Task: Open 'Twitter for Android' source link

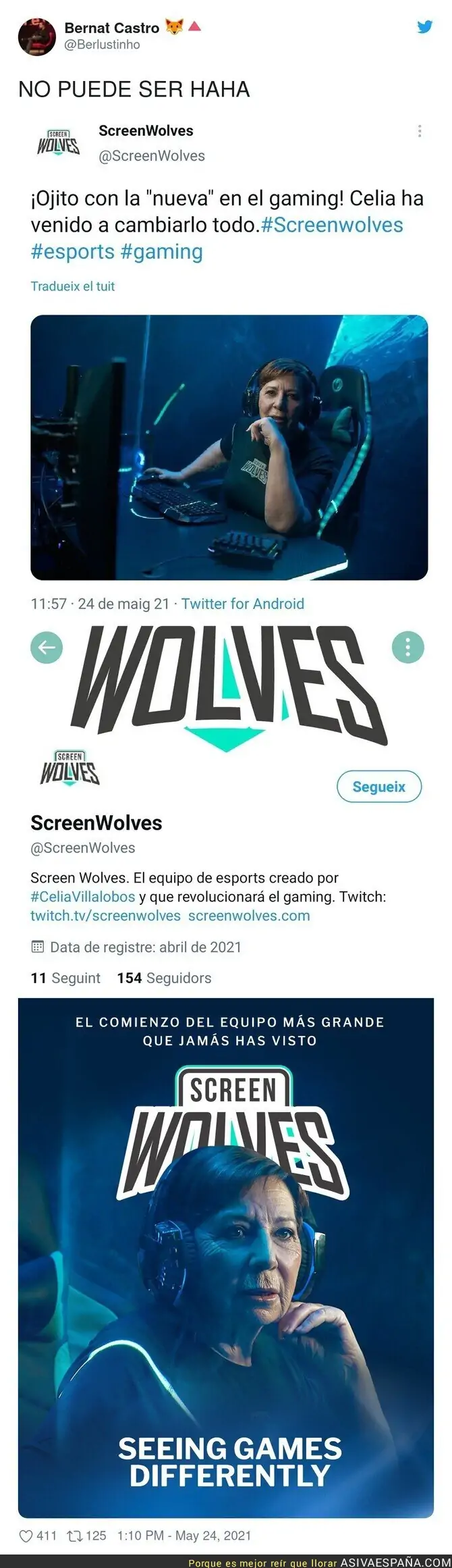Action: pos(243,604)
